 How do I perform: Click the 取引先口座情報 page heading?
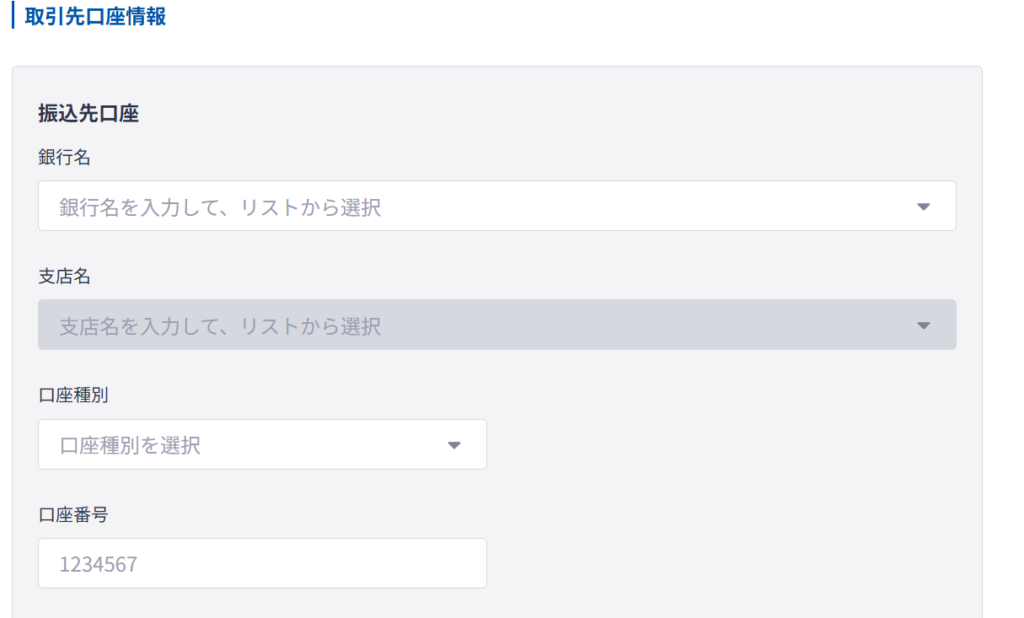95,16
